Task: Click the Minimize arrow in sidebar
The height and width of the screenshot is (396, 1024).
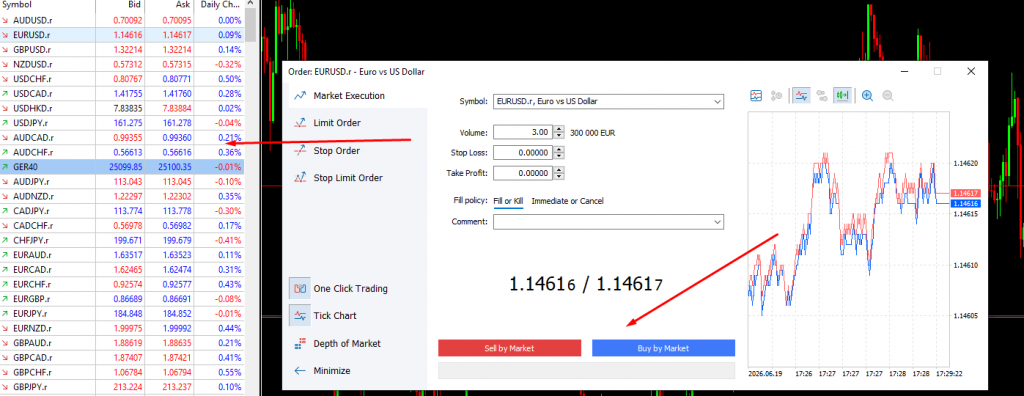Action: [x=300, y=371]
